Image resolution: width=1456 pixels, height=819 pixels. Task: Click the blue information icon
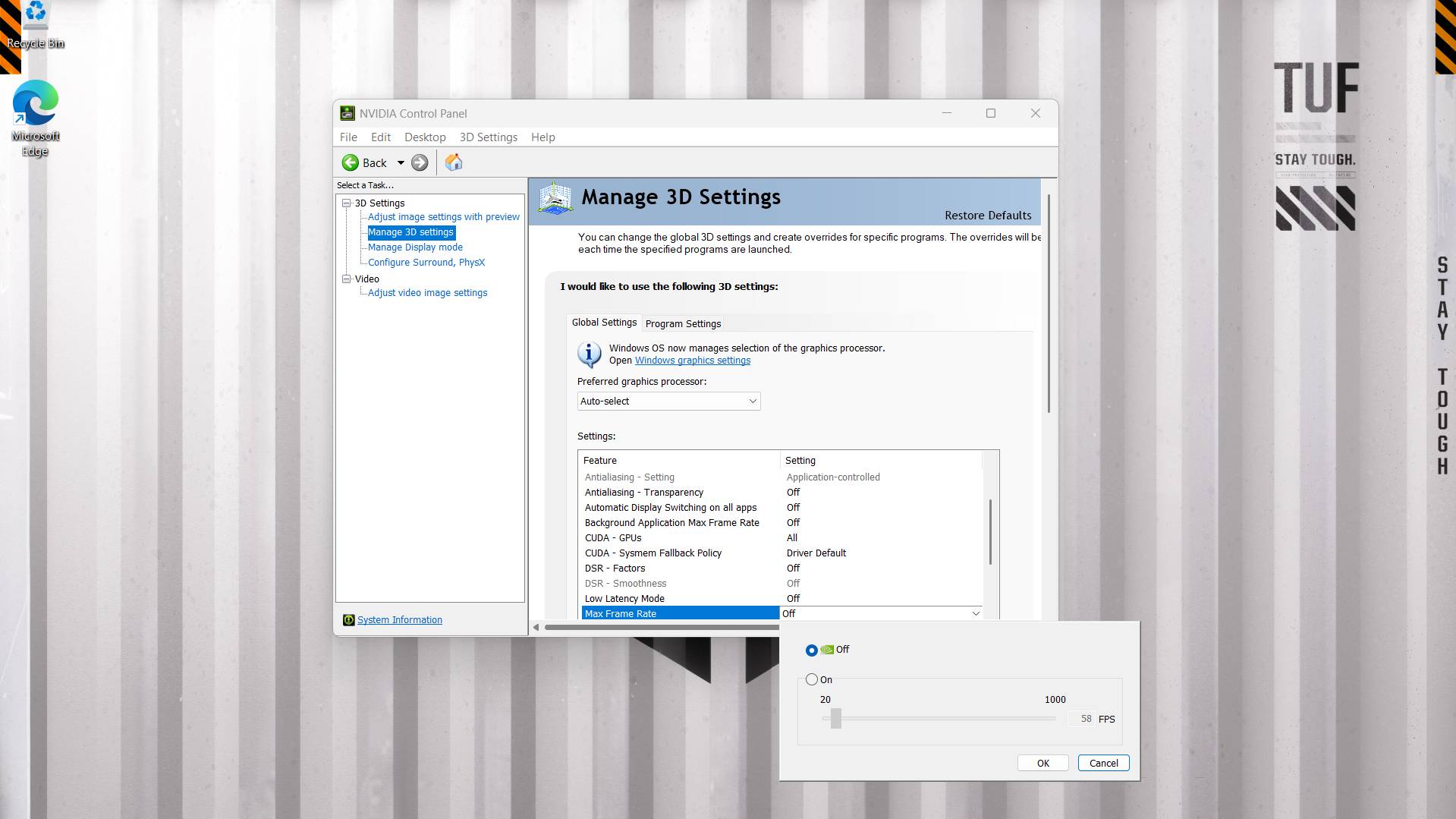click(x=590, y=353)
